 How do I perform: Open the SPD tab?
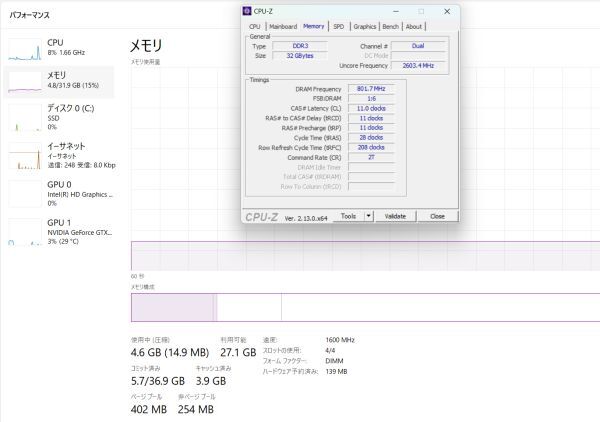339,26
